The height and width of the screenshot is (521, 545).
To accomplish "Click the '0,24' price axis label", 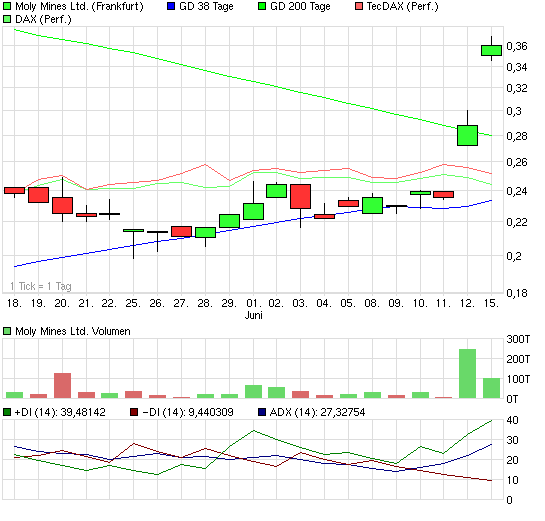I will pos(517,191).
